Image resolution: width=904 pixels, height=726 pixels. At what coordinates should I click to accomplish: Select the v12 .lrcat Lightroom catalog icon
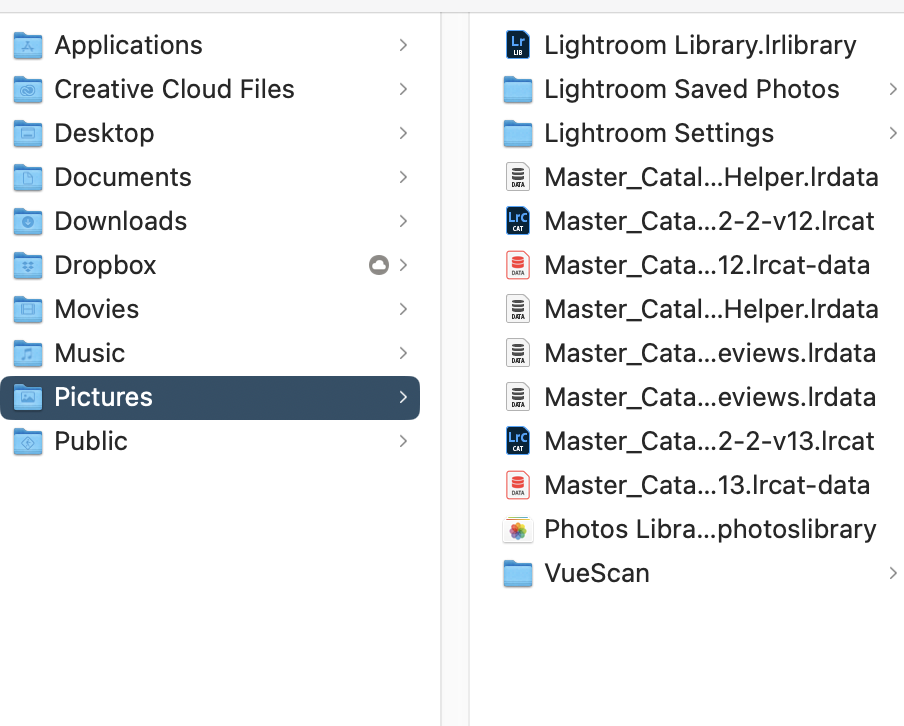(x=517, y=221)
